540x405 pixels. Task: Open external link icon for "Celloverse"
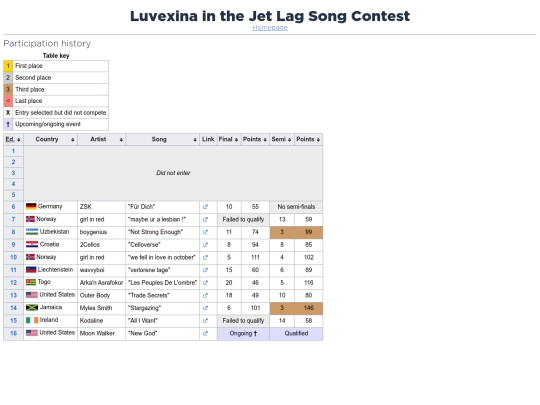205,245
